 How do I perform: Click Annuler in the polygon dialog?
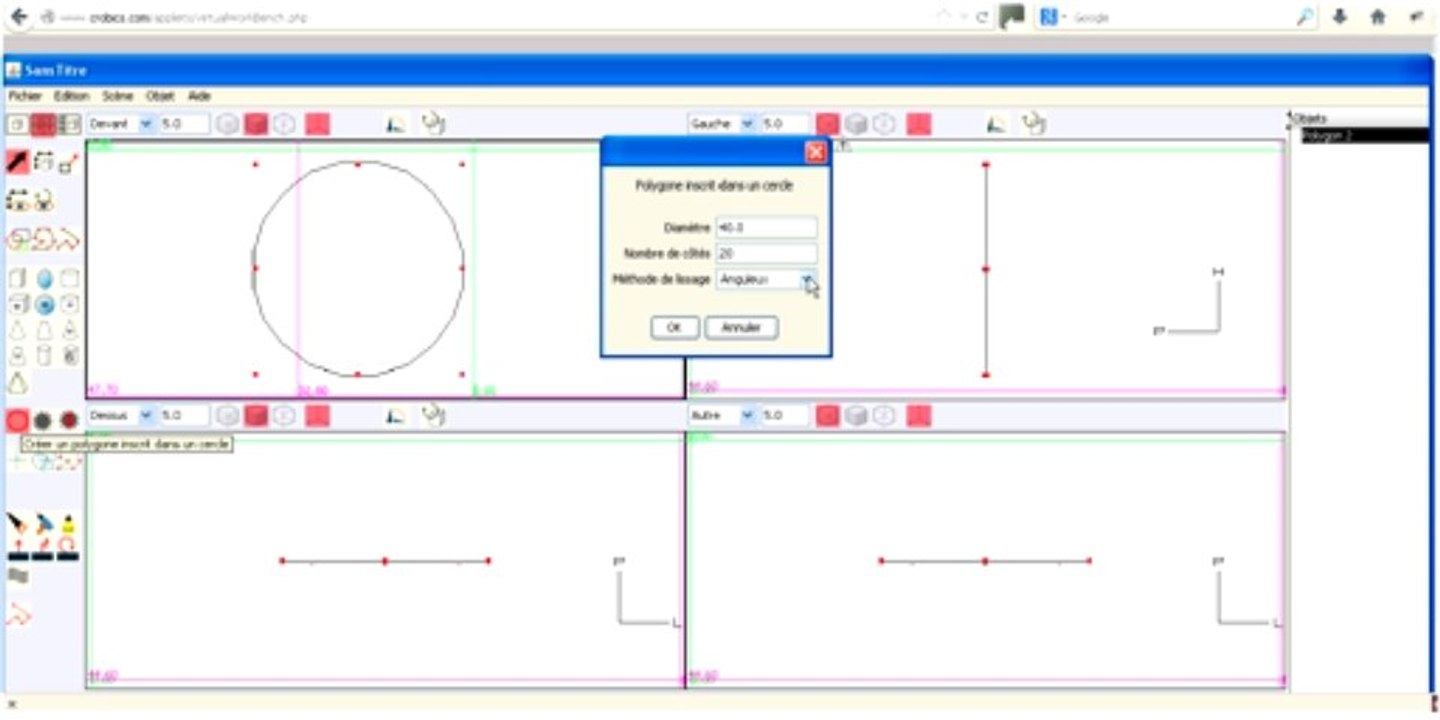(x=741, y=328)
